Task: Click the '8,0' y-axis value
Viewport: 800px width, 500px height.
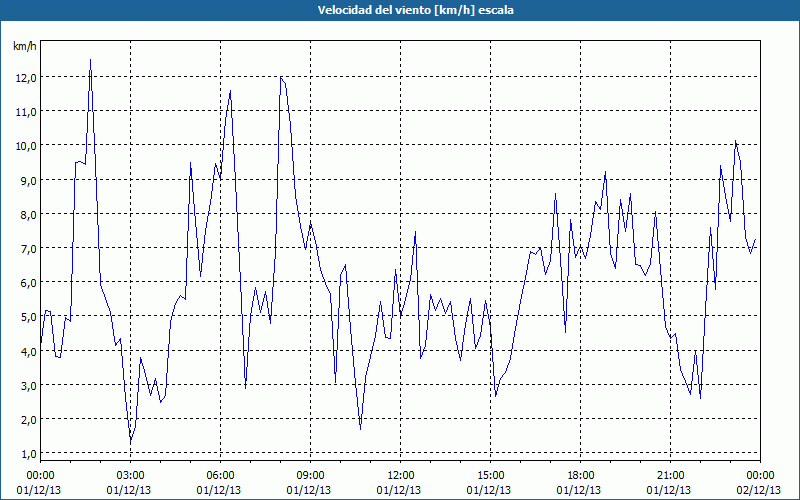Action: click(28, 214)
